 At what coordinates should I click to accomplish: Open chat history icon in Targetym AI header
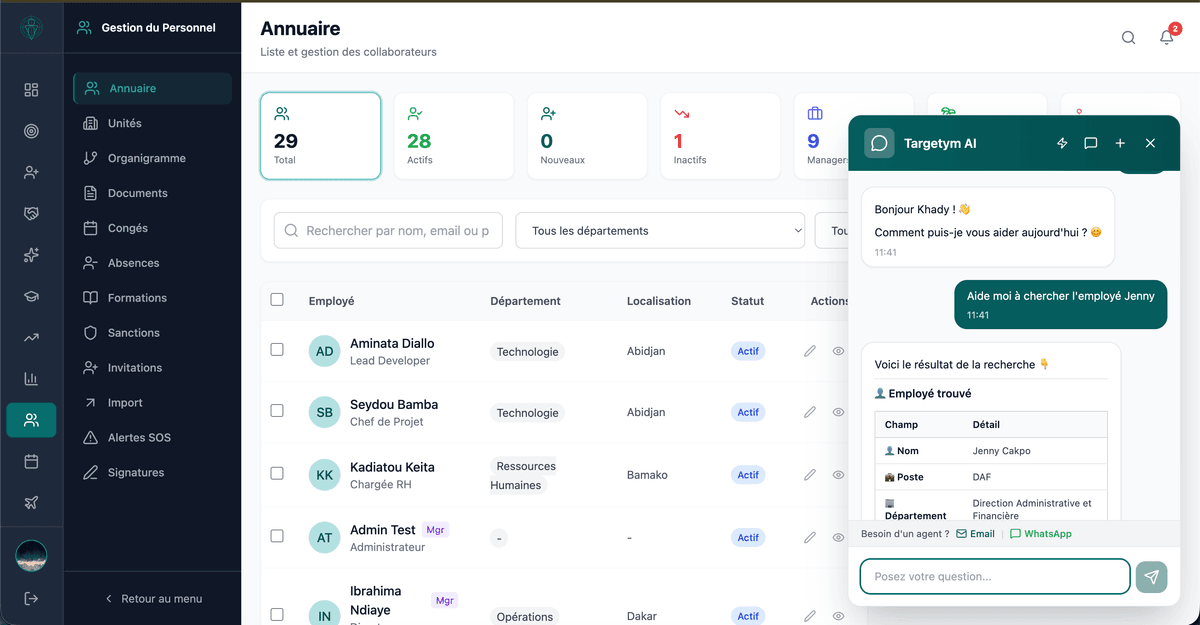(x=1091, y=143)
